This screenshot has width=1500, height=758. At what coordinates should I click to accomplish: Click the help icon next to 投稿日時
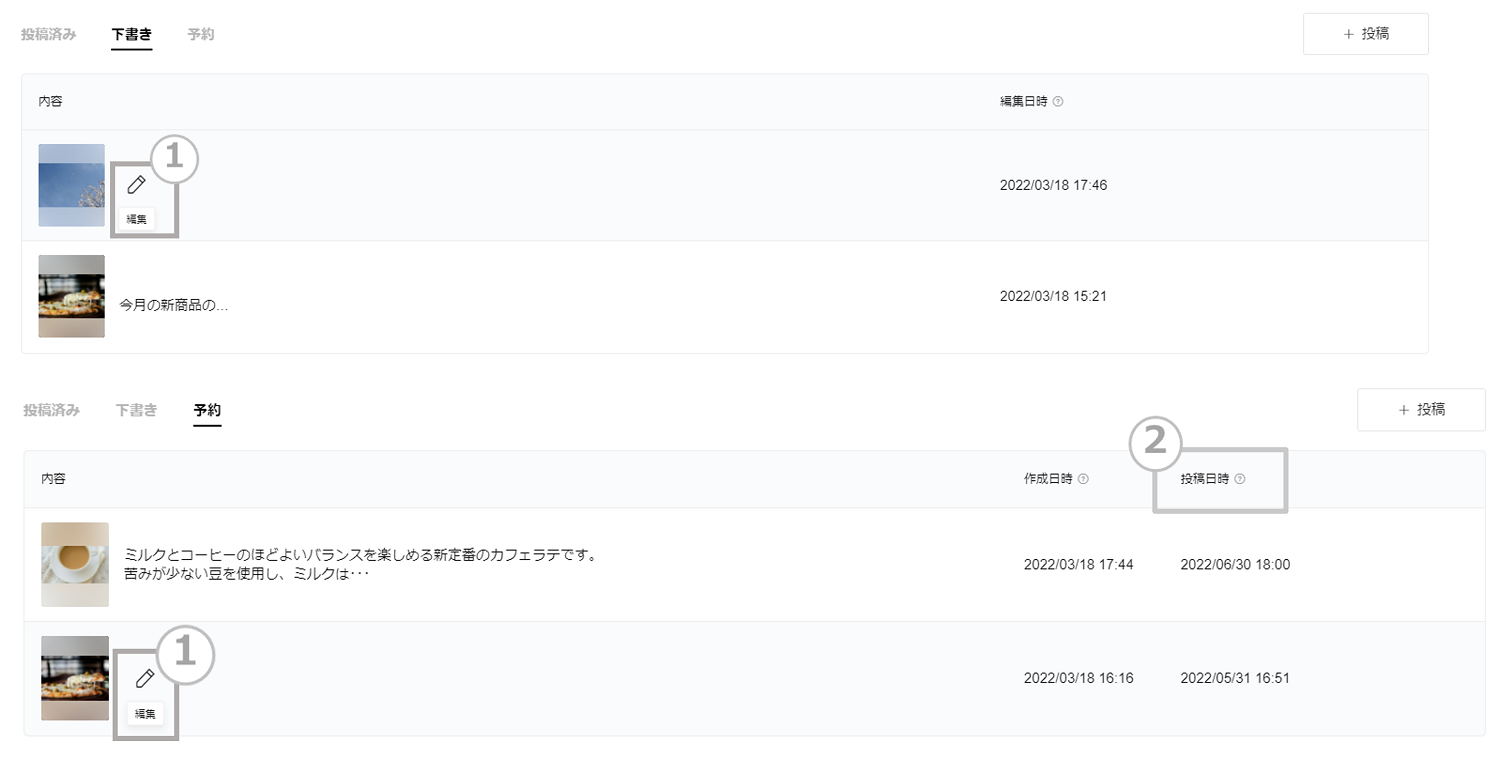coord(1240,479)
